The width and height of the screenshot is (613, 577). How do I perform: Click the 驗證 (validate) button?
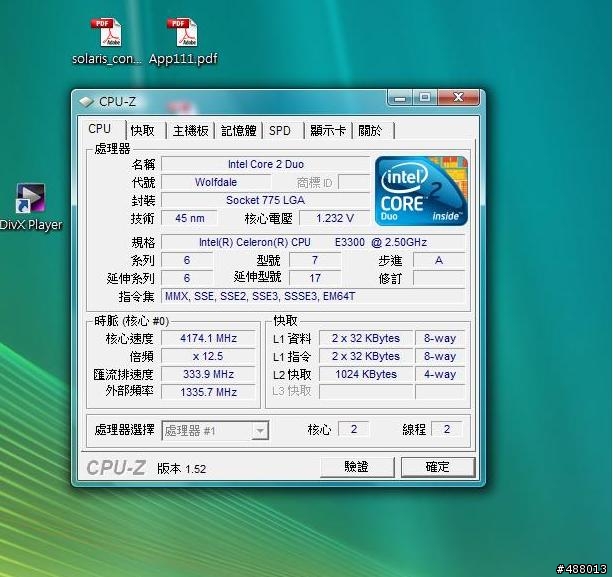[x=357, y=467]
